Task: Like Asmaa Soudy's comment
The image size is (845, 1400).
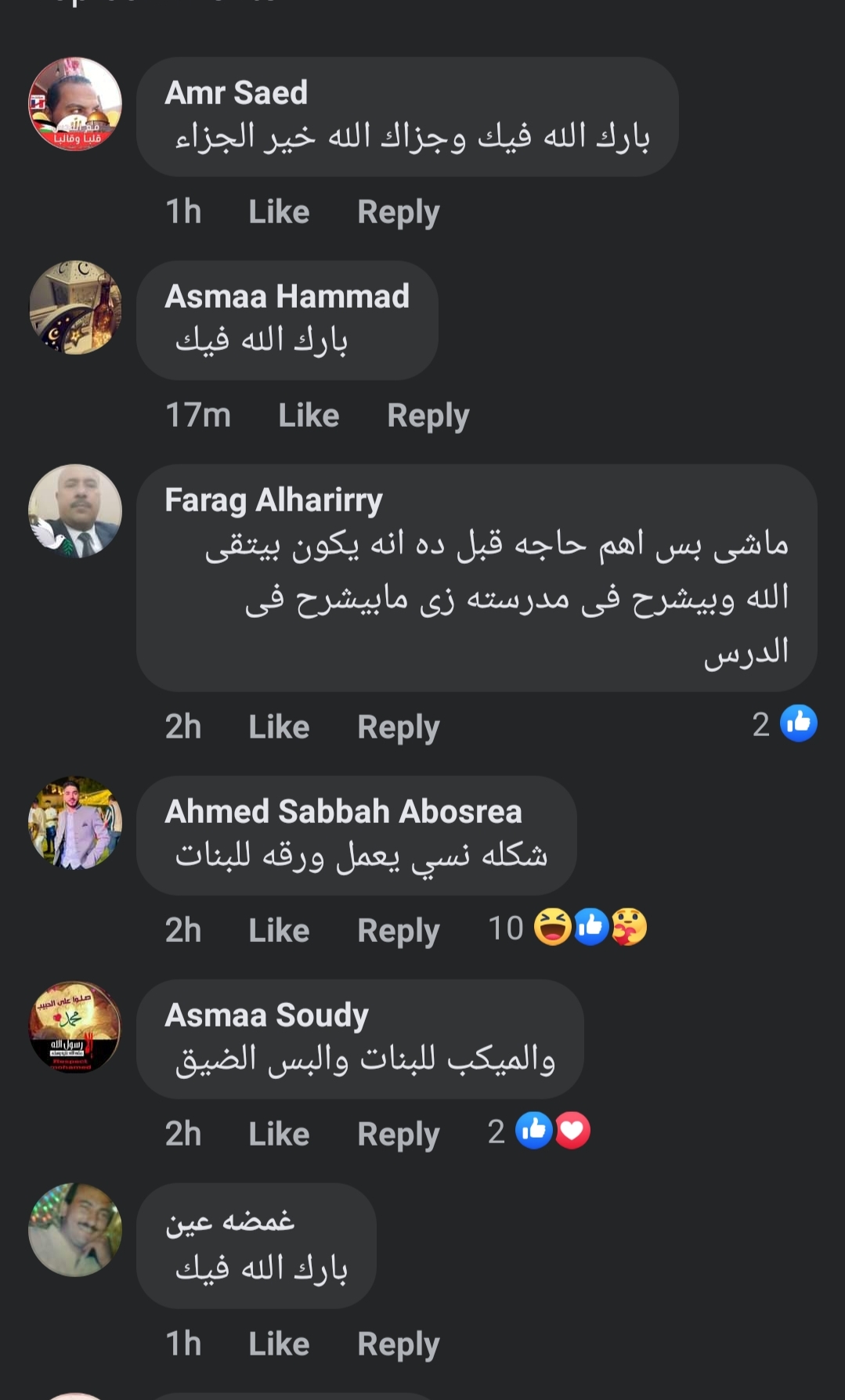Action: click(x=279, y=1135)
